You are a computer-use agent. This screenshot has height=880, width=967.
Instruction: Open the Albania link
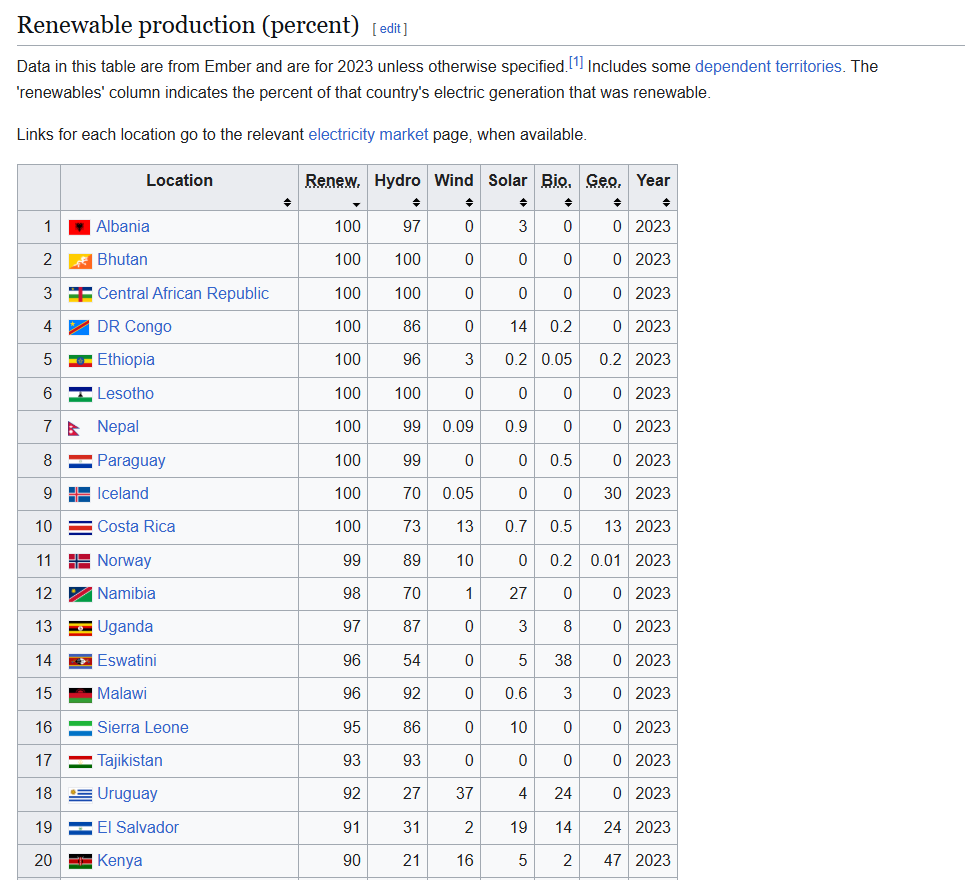pos(123,226)
